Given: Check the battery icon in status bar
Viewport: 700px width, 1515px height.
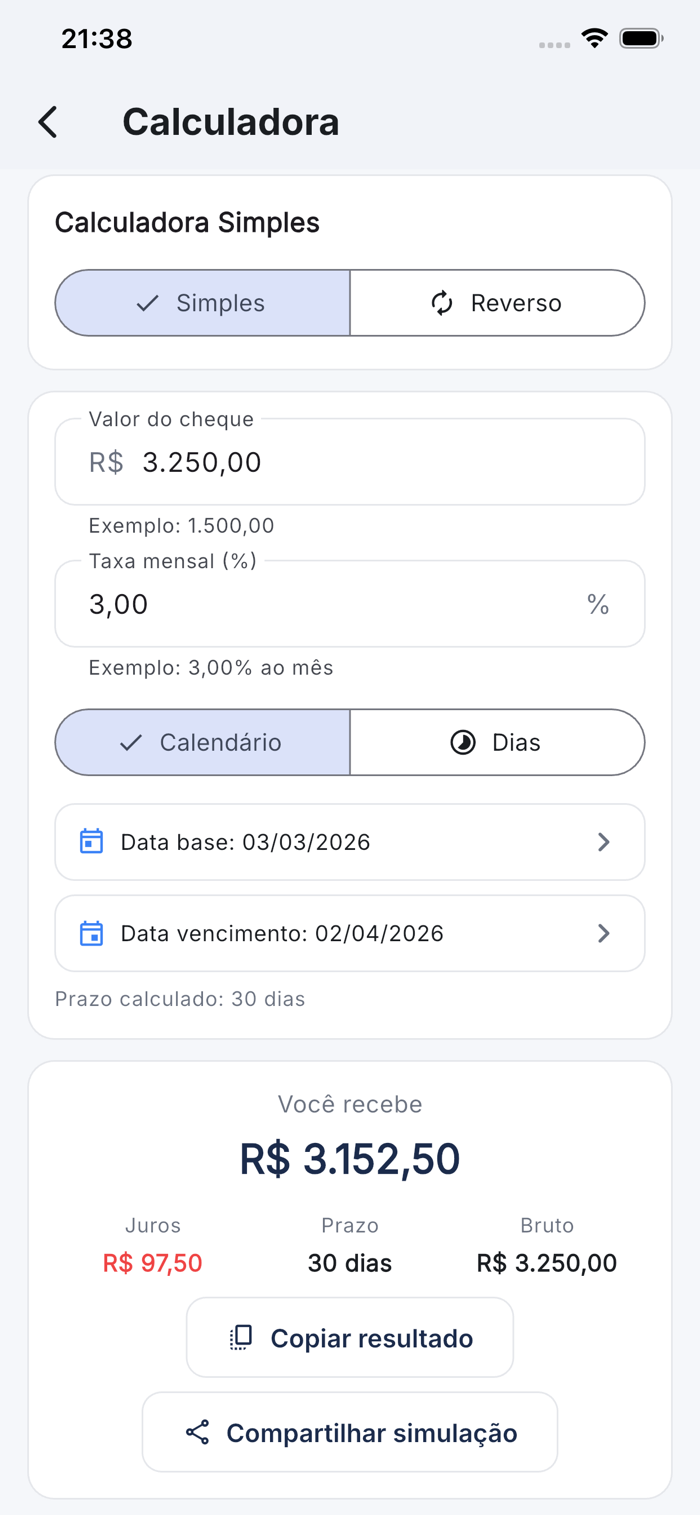Looking at the screenshot, I should tap(641, 39).
